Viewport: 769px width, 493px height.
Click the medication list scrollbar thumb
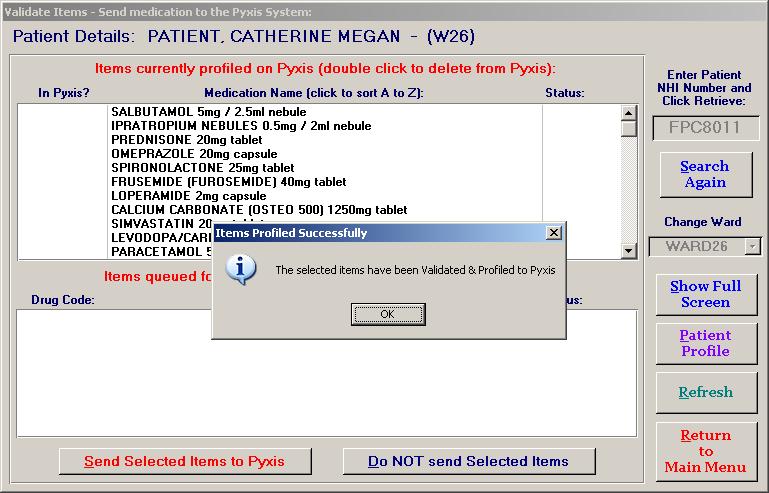click(629, 129)
